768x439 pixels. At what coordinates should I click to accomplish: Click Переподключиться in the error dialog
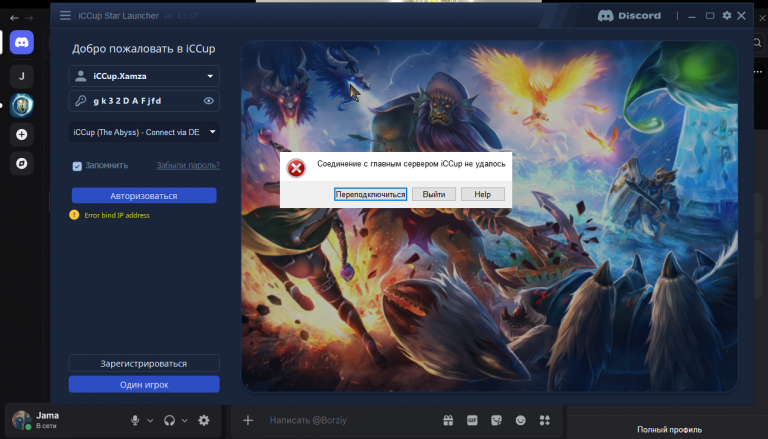pos(370,194)
